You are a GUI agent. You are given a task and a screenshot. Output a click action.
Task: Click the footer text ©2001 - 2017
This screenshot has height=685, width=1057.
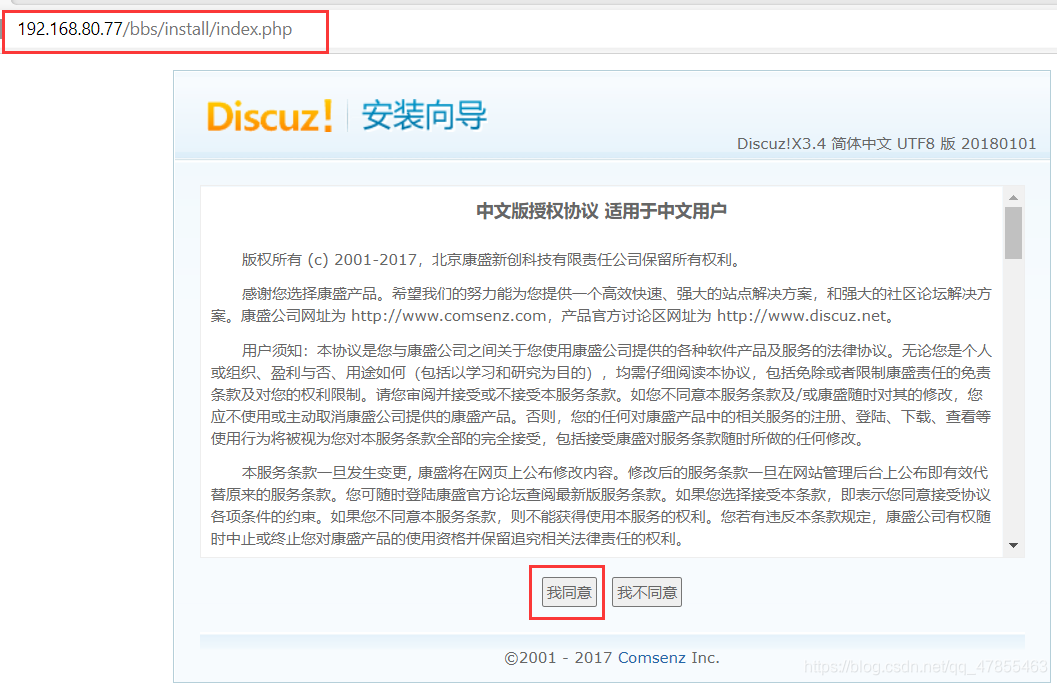coord(558,657)
